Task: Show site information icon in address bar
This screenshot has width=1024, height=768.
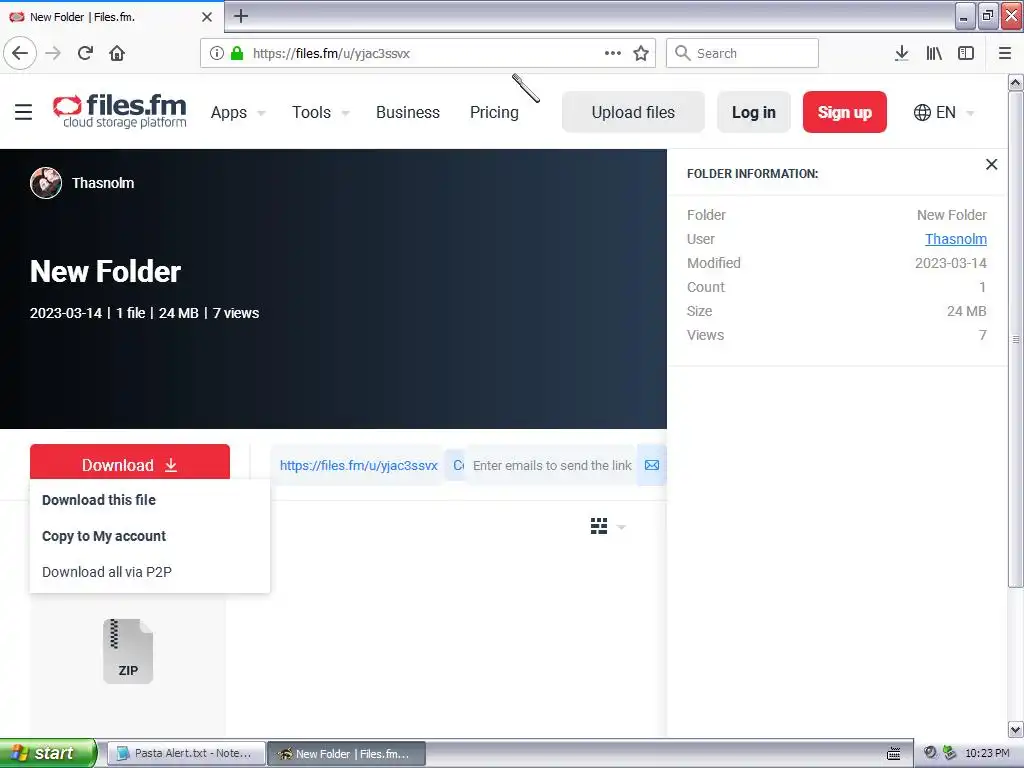Action: click(x=217, y=53)
